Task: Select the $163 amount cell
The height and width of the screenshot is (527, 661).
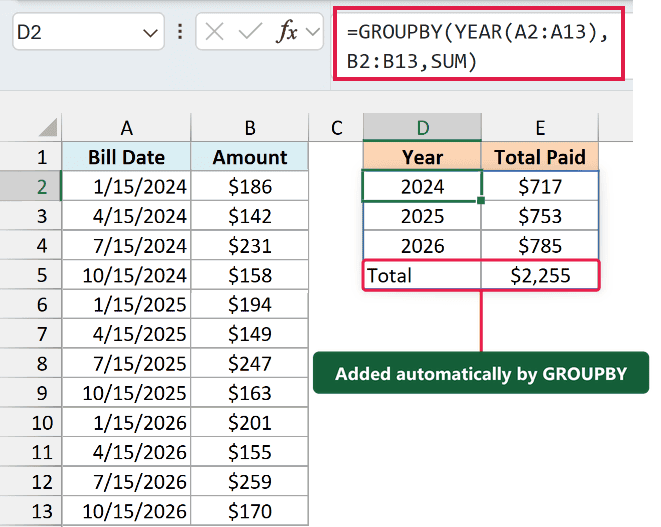Action: (250, 393)
